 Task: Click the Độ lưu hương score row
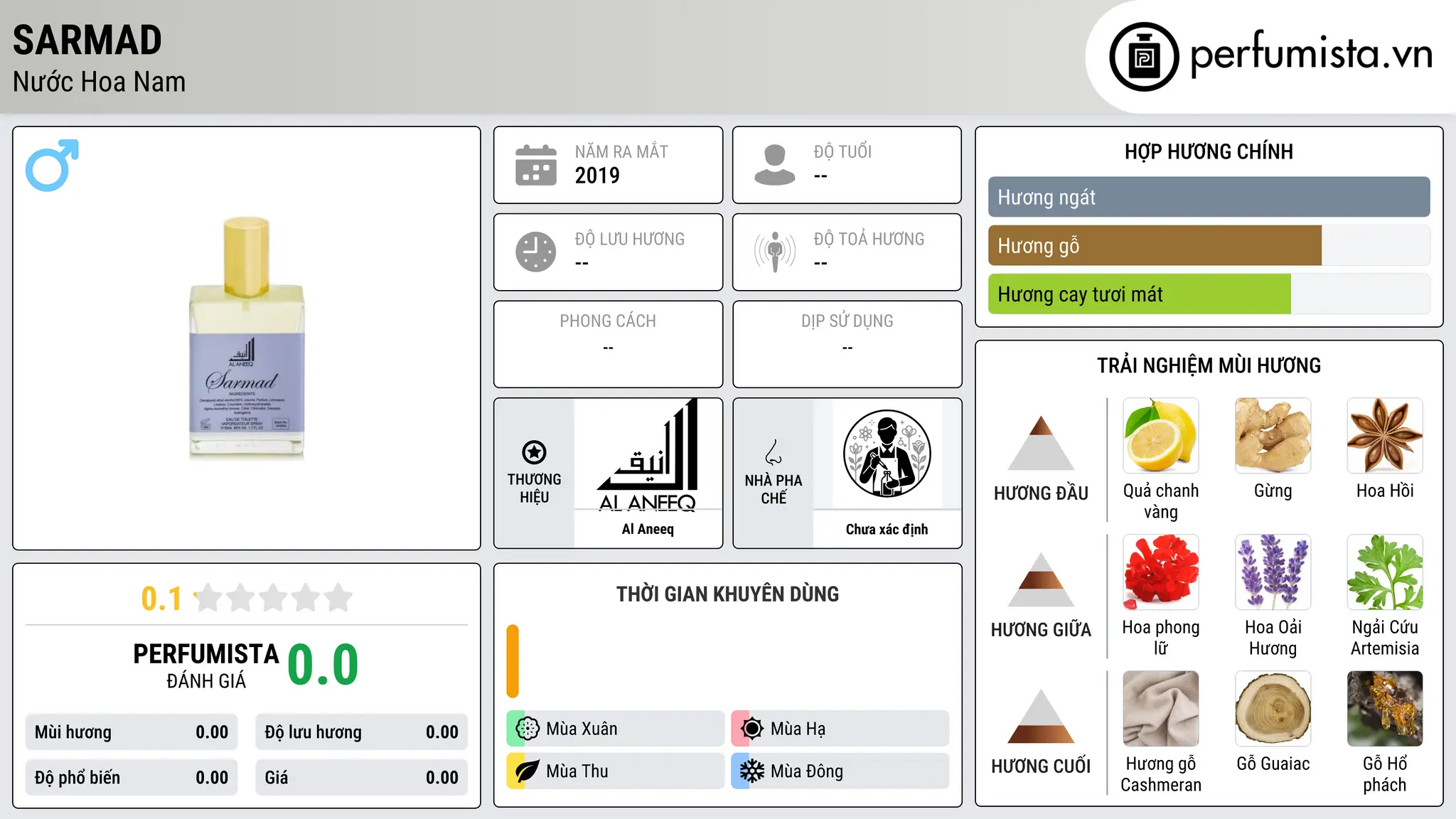pyautogui.click(x=362, y=732)
